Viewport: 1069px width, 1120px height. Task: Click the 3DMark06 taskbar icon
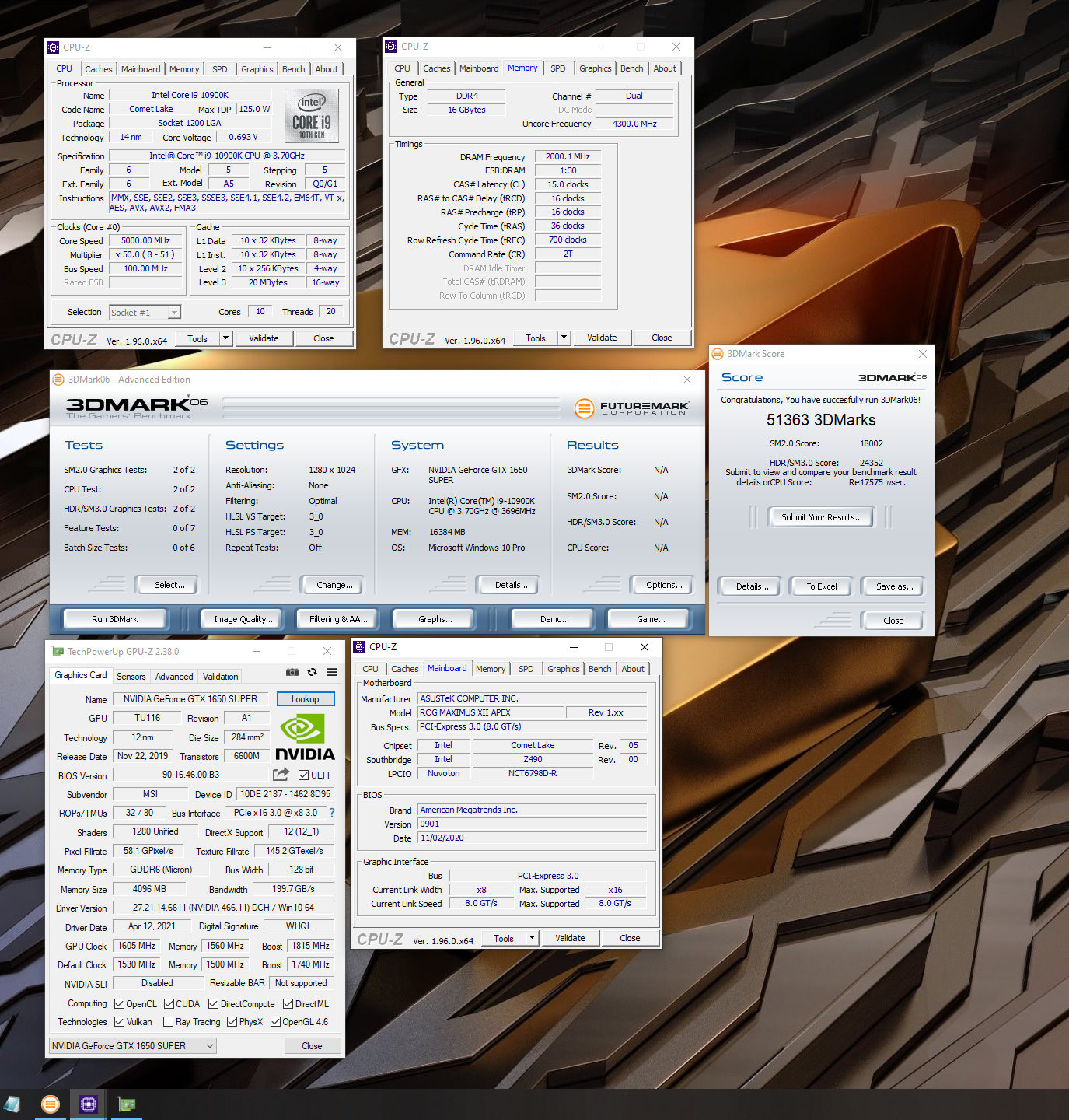(50, 1104)
